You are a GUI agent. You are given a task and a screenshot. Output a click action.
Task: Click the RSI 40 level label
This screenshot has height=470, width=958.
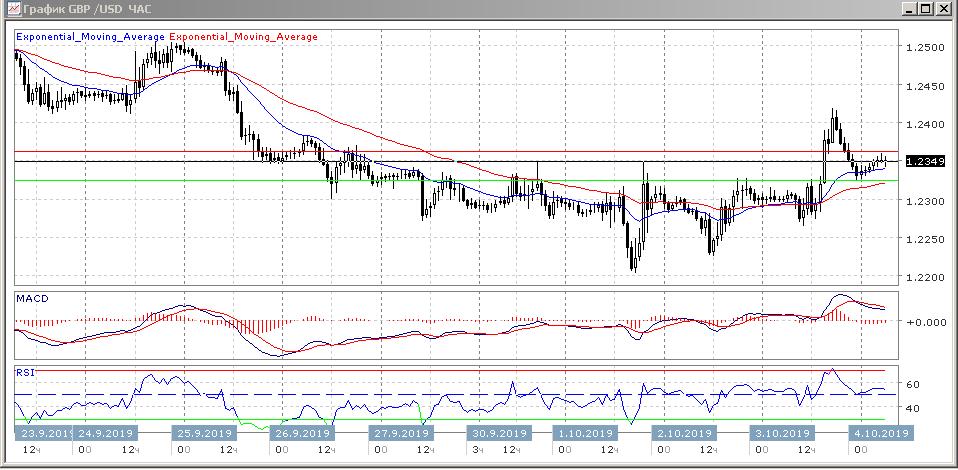914,408
